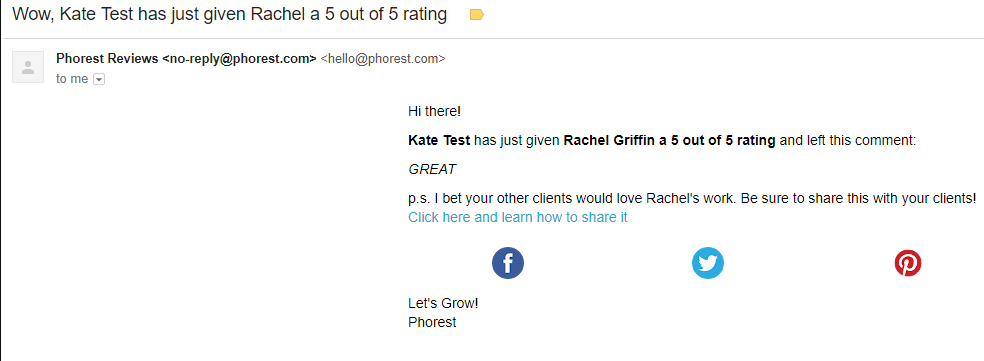
Task: Click the hello@phorest.com address
Action: (383, 59)
